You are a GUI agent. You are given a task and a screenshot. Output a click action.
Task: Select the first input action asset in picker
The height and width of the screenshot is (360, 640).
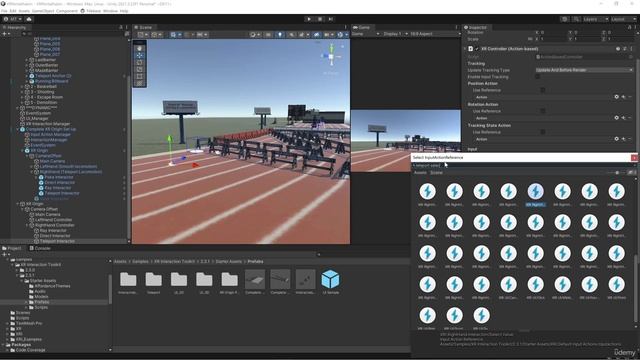point(427,194)
